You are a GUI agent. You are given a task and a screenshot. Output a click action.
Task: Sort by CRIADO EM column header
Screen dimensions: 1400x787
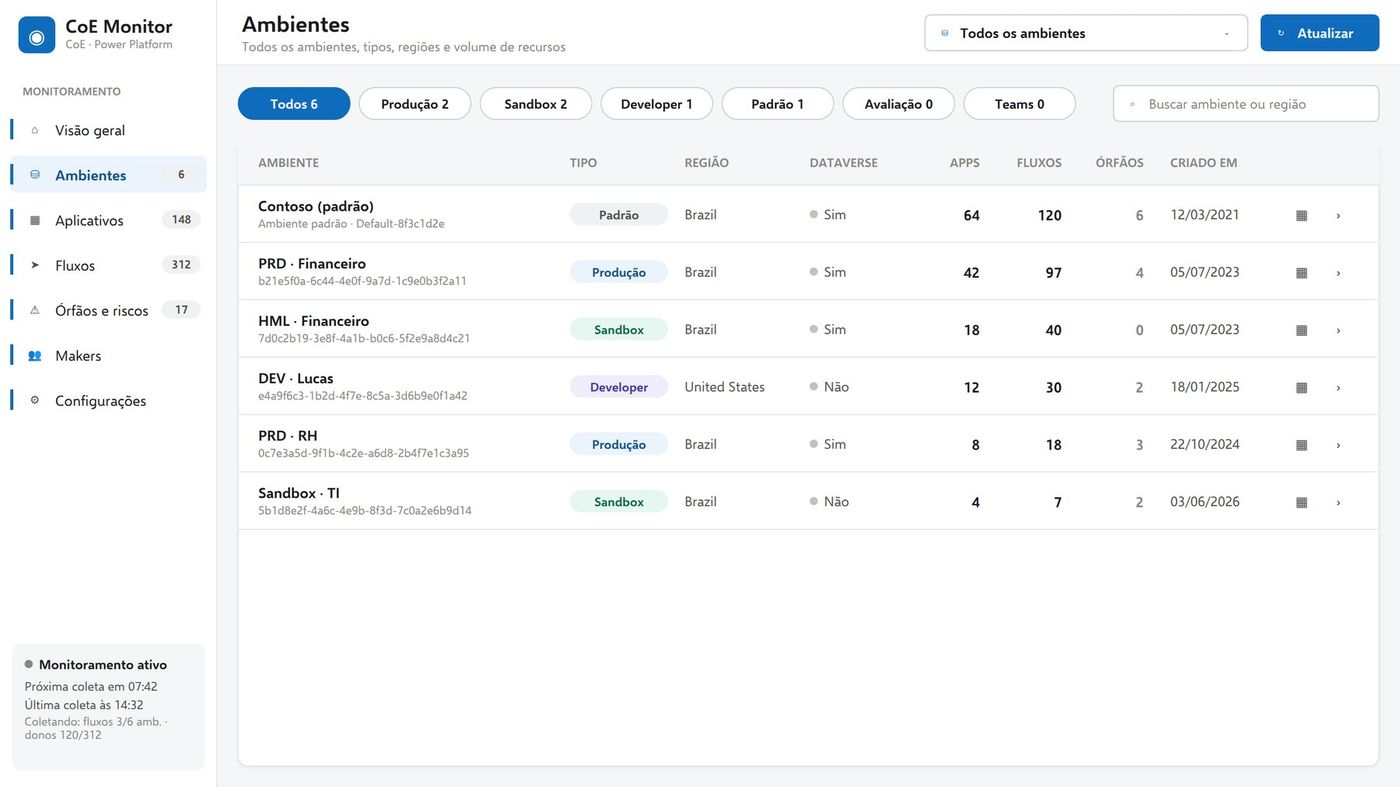tap(1204, 163)
